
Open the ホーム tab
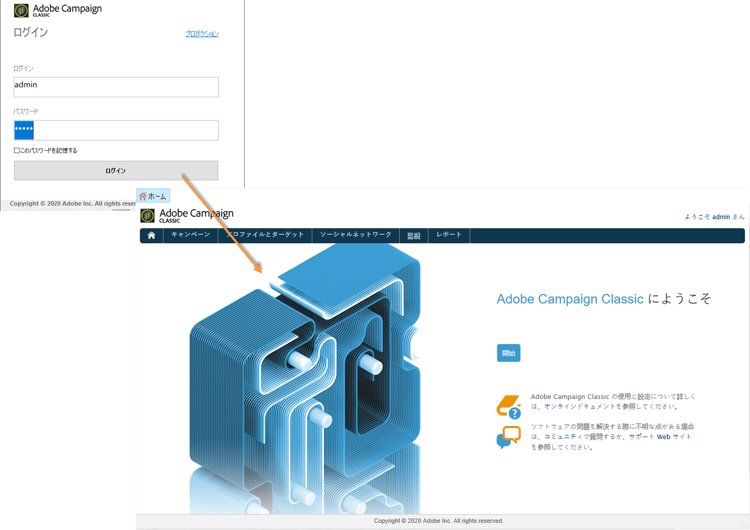pos(153,196)
